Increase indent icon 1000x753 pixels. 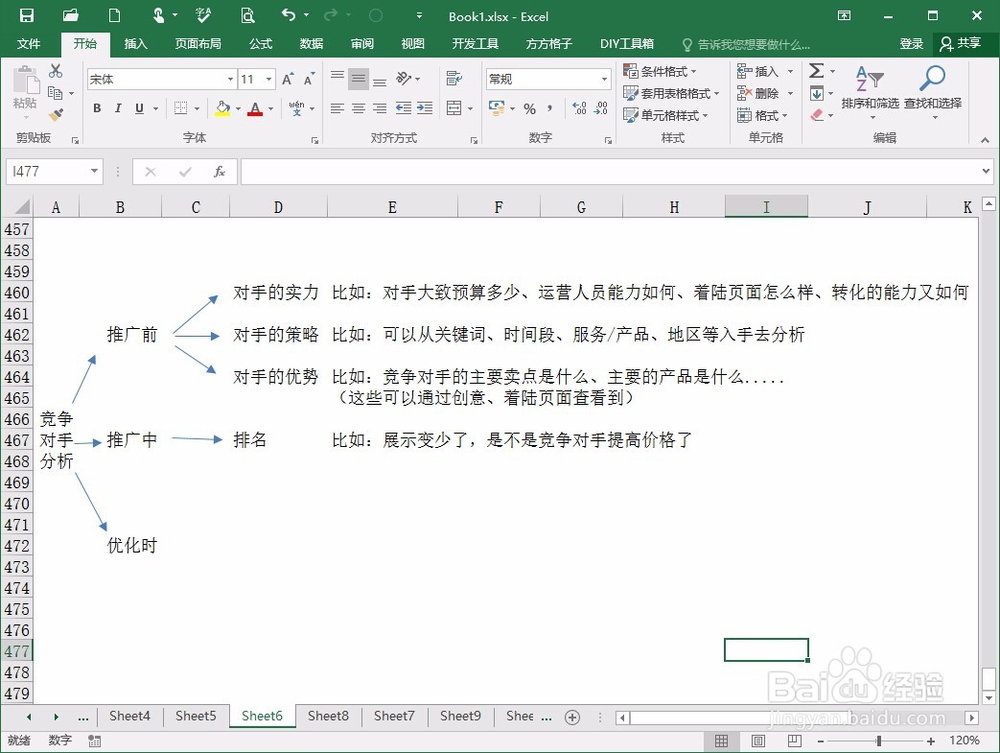click(x=425, y=108)
